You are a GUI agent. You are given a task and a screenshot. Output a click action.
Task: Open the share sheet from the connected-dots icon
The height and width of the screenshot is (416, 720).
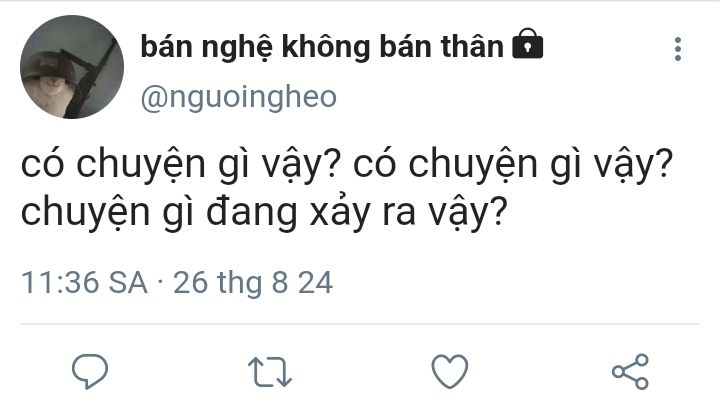tap(630, 372)
